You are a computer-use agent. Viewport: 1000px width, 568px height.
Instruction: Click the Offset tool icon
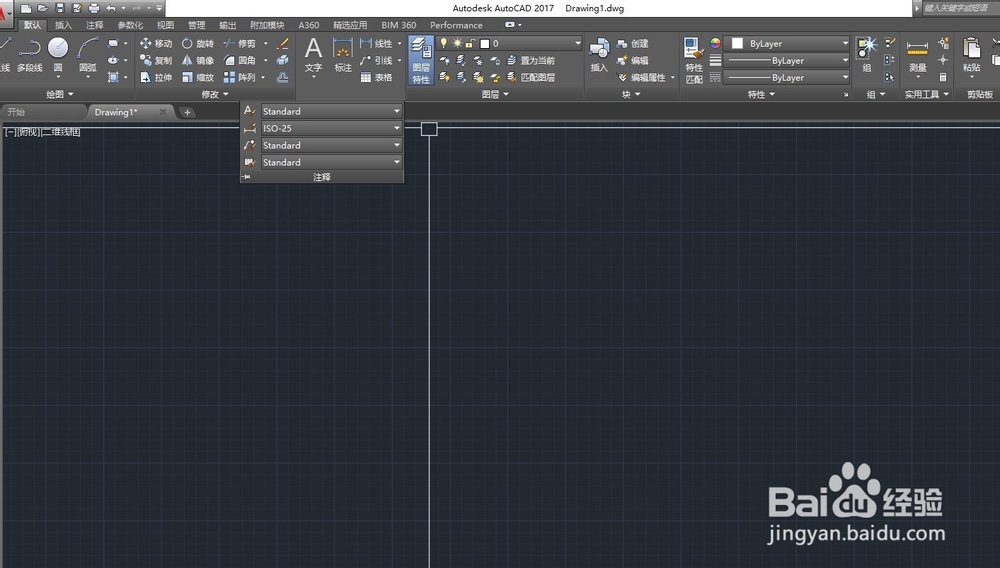283,77
